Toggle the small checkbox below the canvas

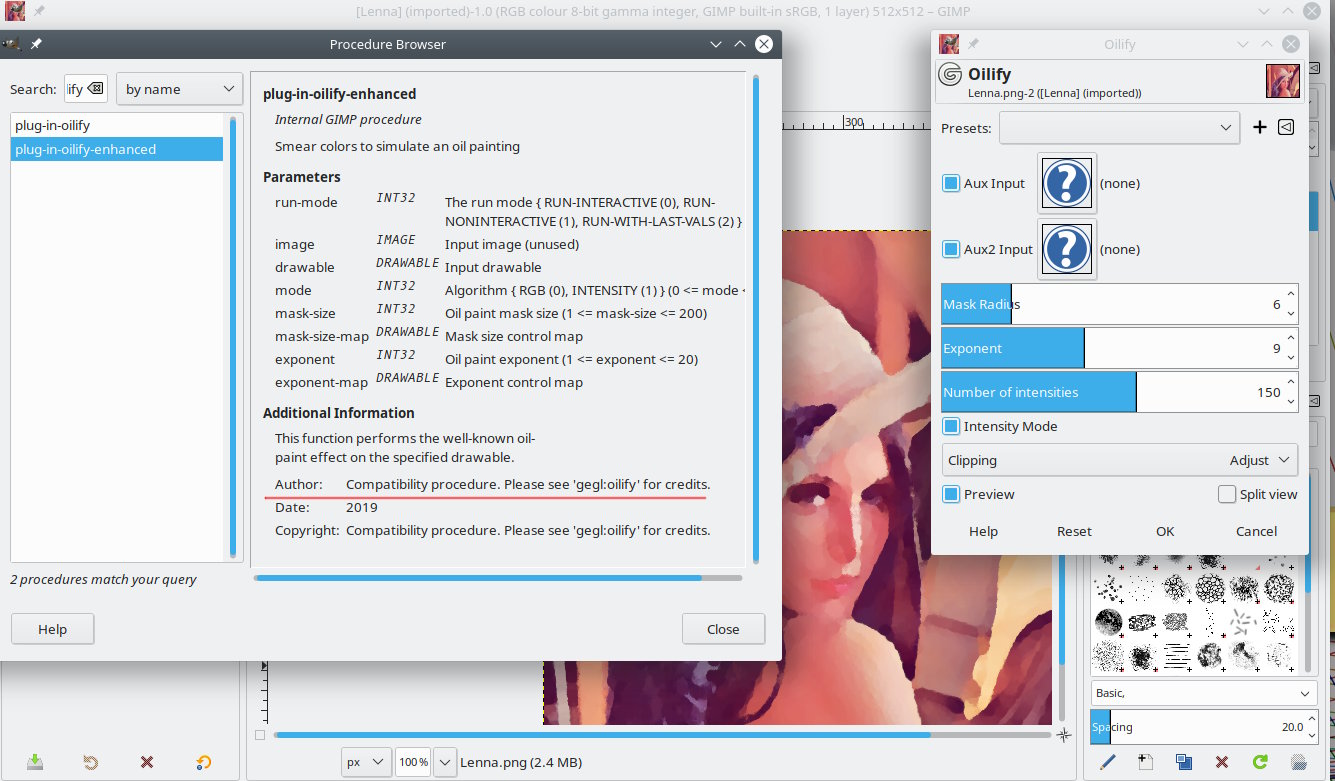(260, 735)
